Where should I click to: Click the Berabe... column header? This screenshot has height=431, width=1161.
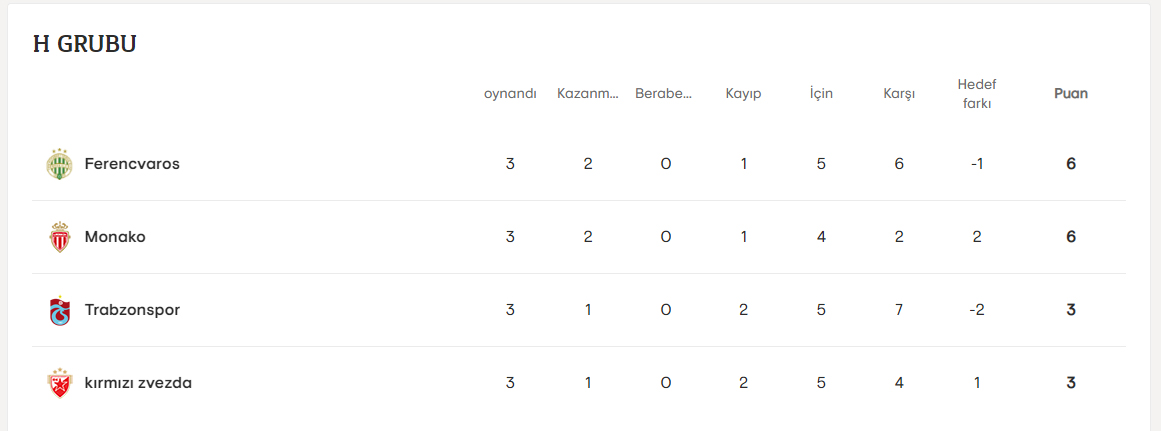pyautogui.click(x=665, y=94)
